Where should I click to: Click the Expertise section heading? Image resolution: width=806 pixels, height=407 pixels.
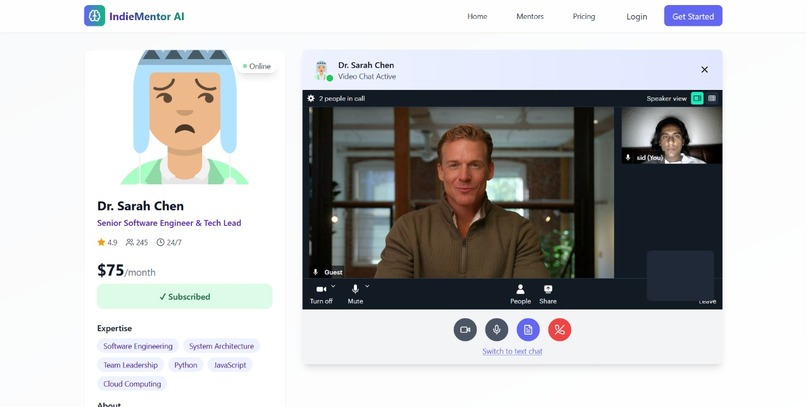pyautogui.click(x=115, y=328)
